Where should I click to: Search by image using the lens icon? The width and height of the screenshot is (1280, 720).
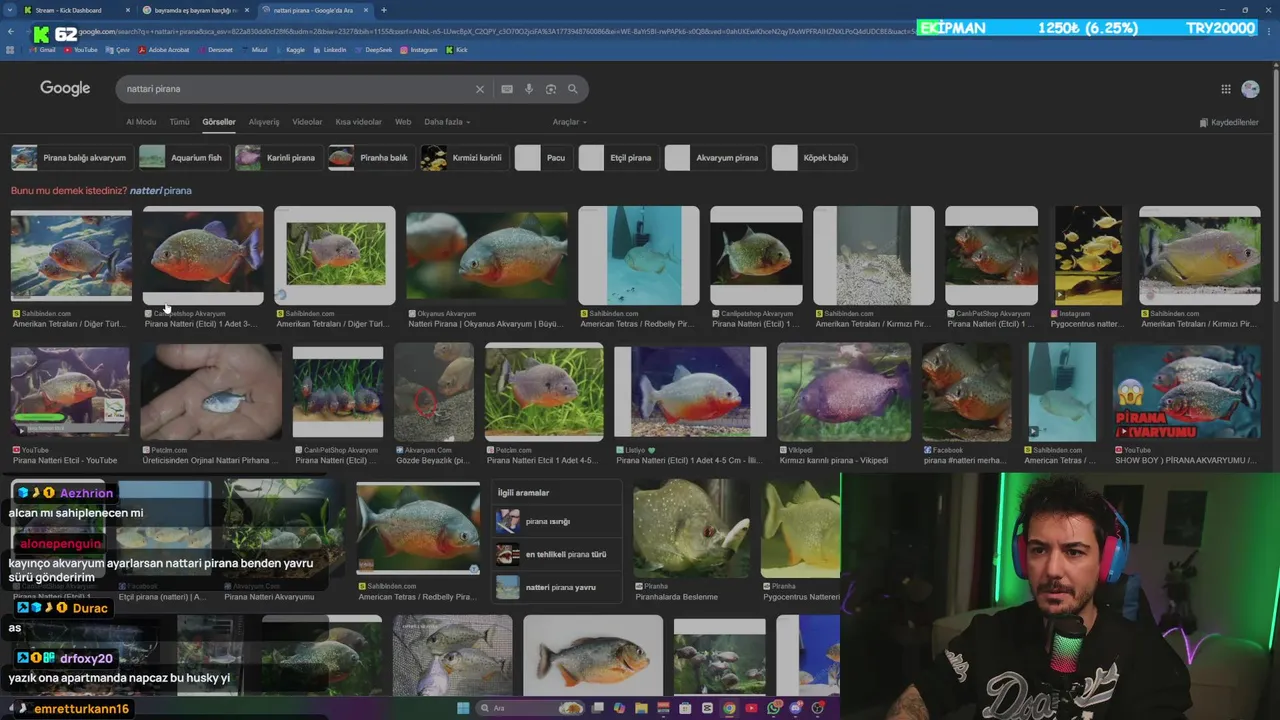pyautogui.click(x=551, y=89)
